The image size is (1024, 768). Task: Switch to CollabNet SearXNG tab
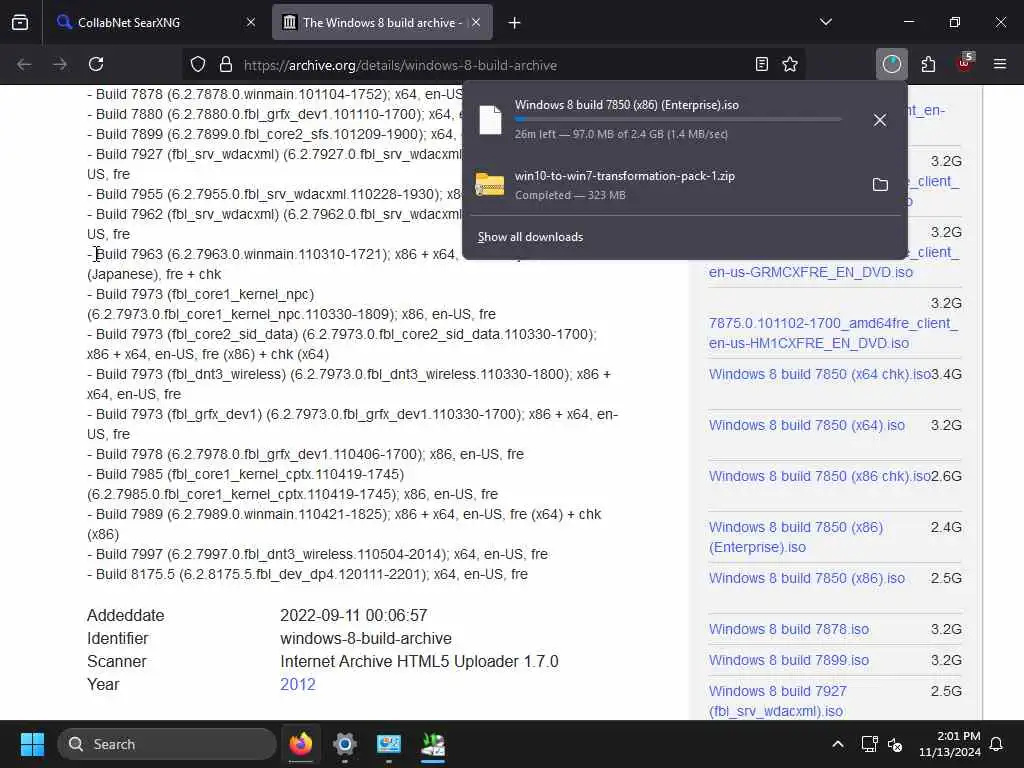tap(157, 22)
